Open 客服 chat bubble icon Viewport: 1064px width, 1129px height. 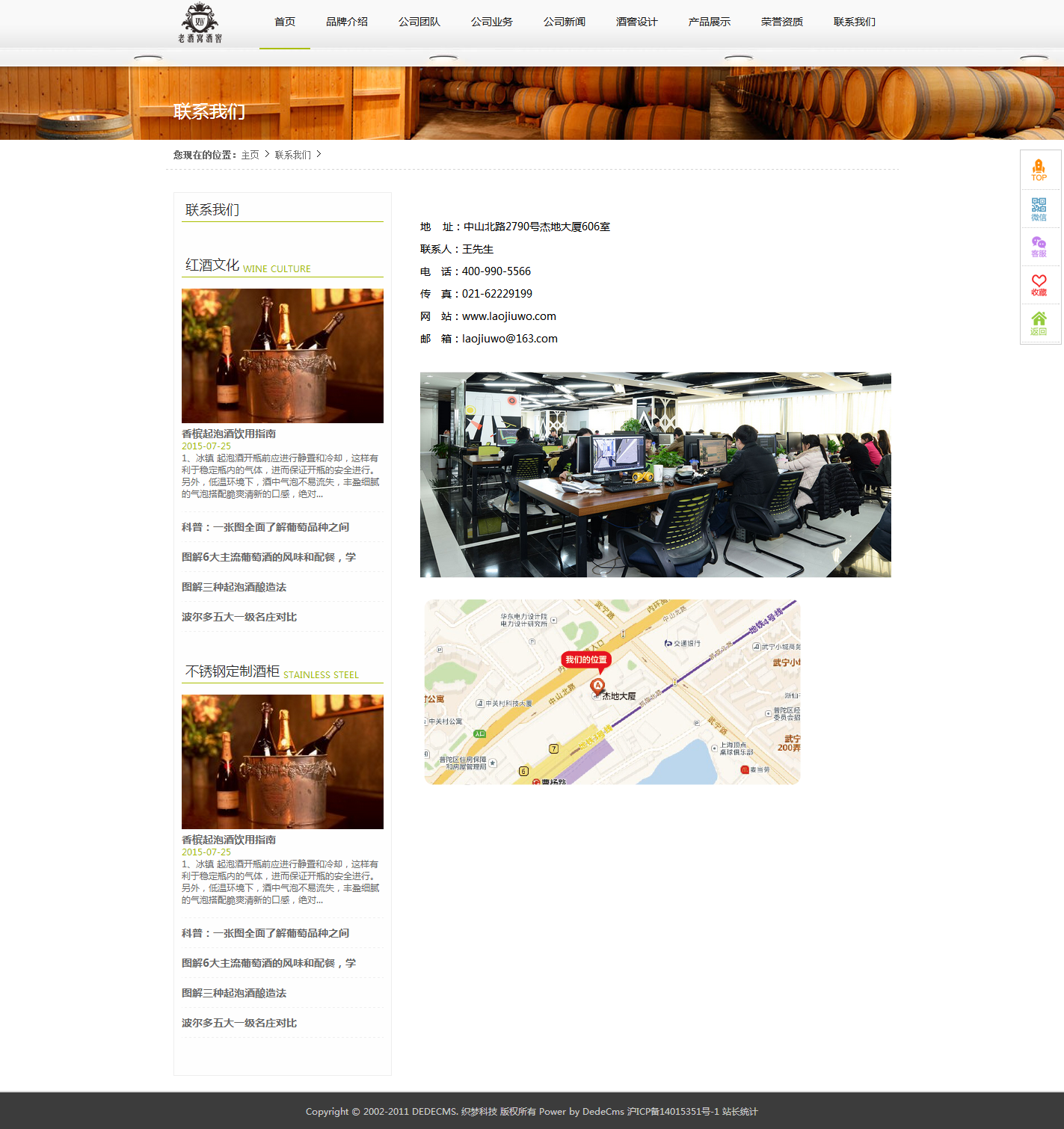[x=1039, y=247]
